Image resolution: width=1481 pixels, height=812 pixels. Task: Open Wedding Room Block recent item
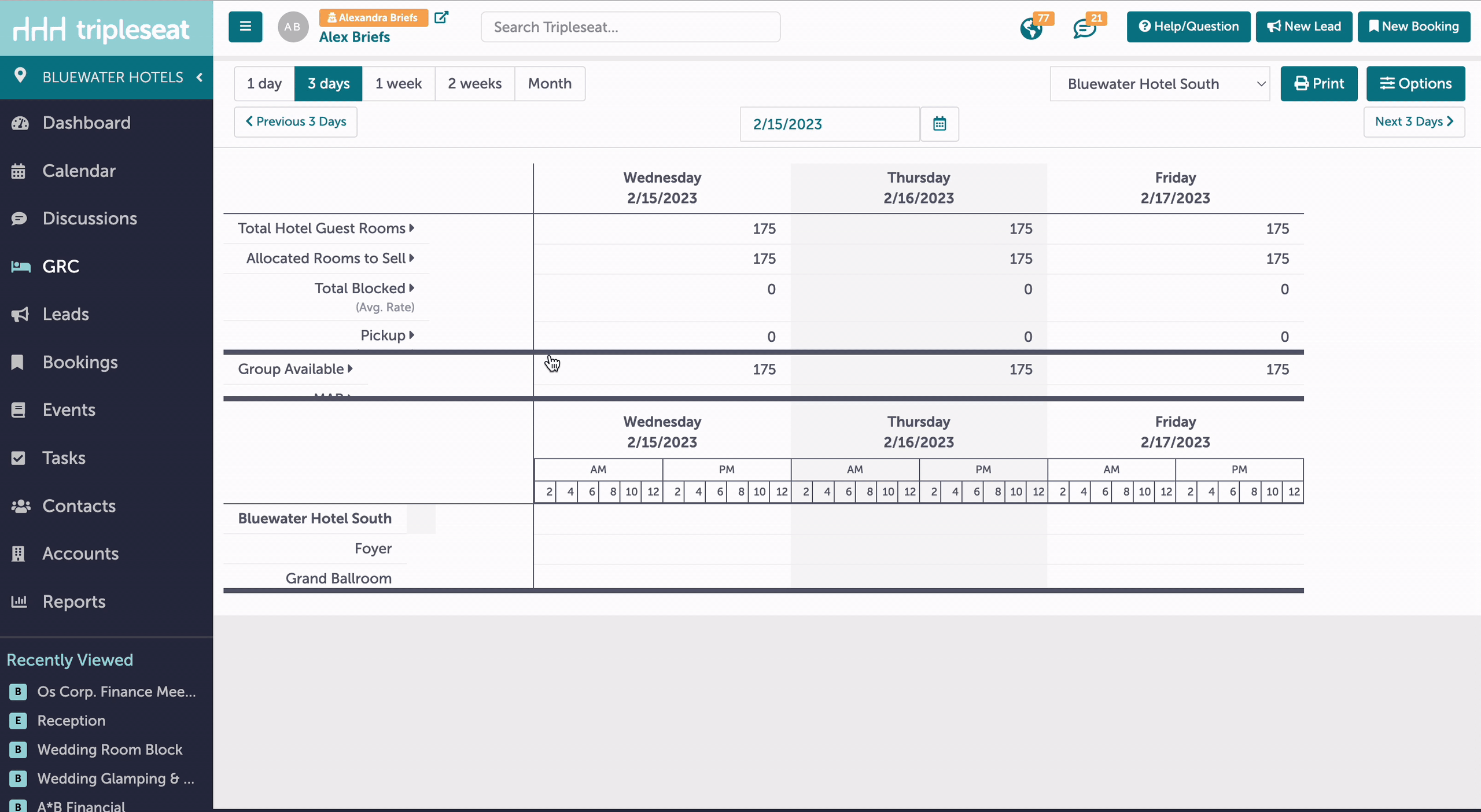(x=110, y=750)
